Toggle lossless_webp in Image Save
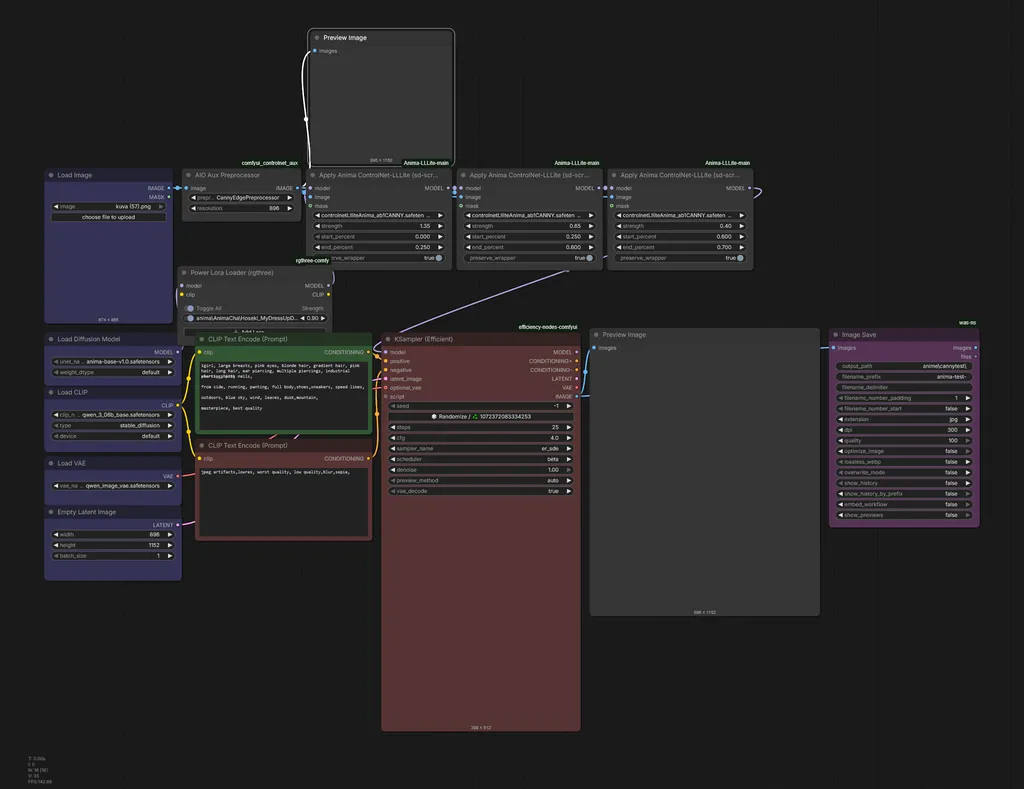1024x789 pixels. tap(904, 462)
